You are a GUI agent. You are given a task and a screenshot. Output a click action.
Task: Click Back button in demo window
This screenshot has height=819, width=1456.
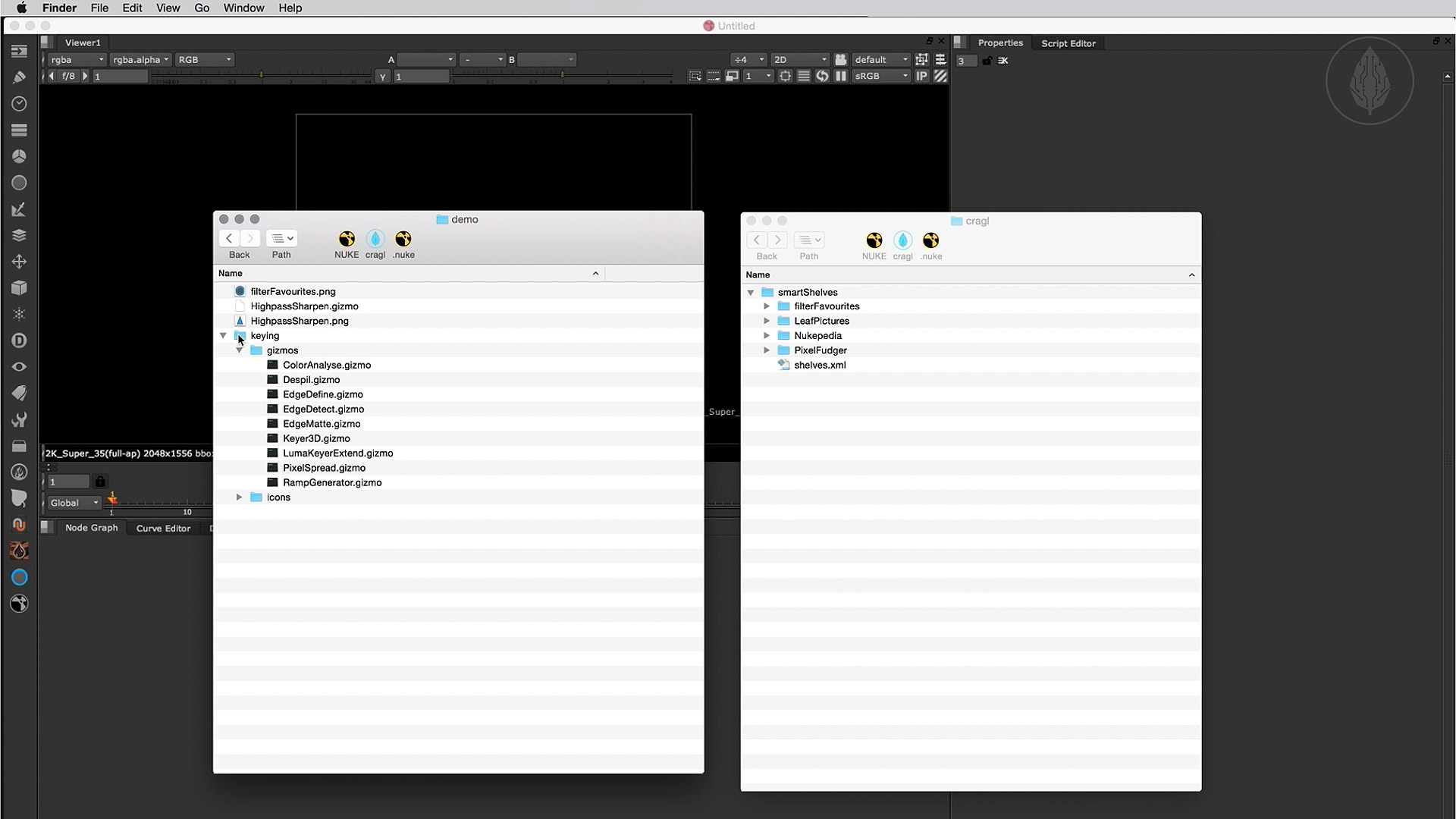[229, 238]
